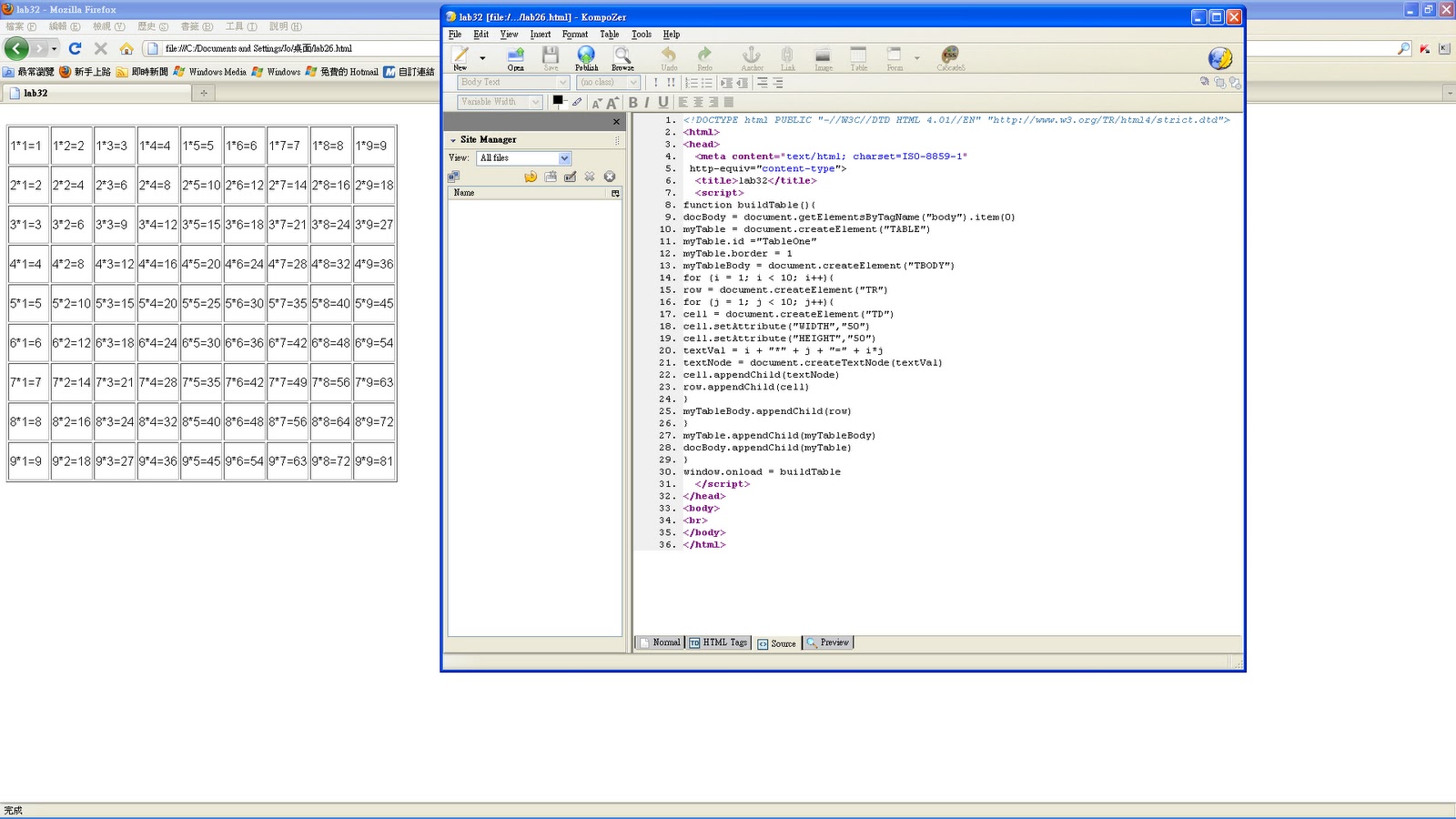
Task: Toggle left text alignment
Action: (x=683, y=103)
